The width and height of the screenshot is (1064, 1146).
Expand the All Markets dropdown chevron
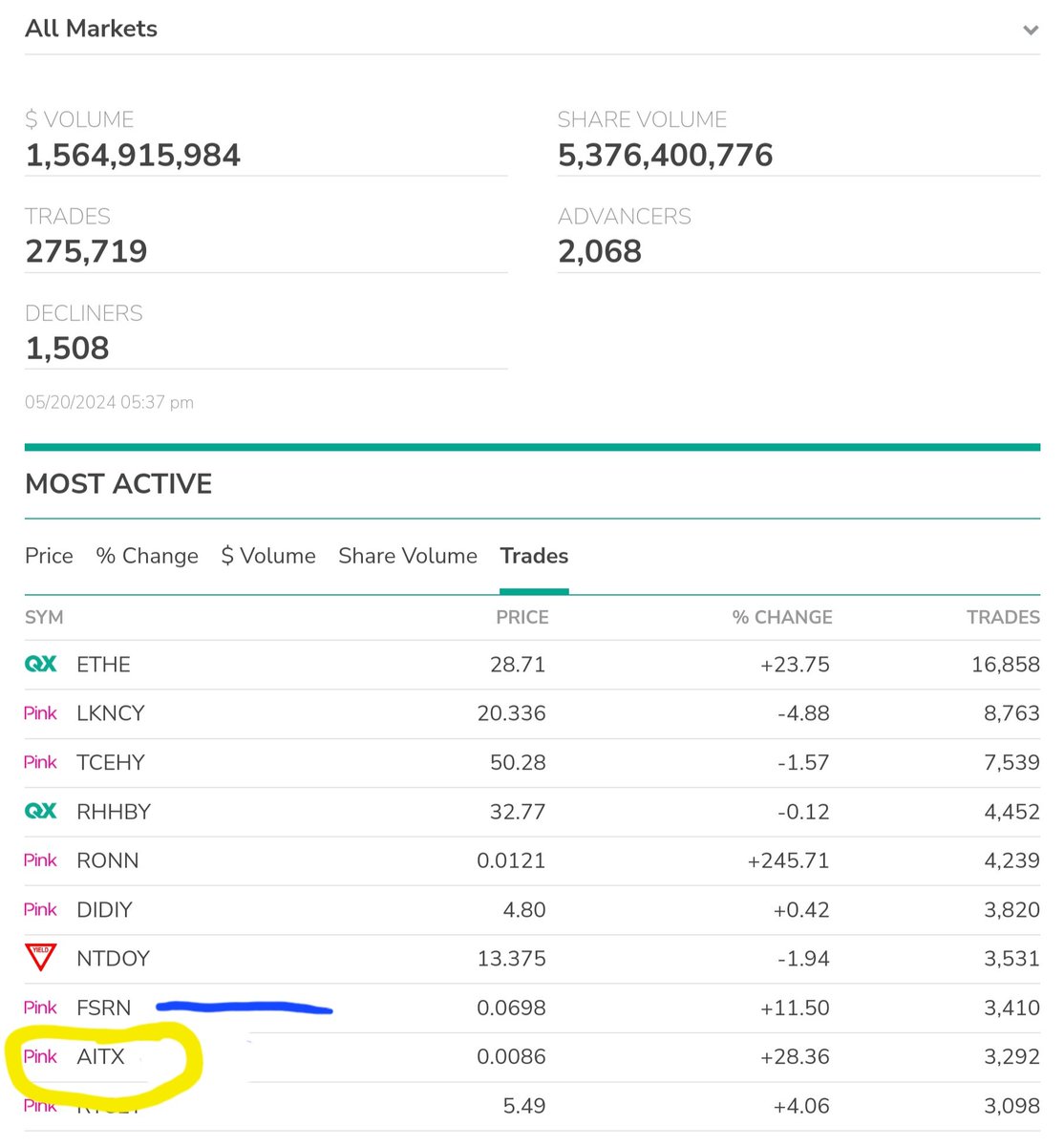click(x=1030, y=30)
